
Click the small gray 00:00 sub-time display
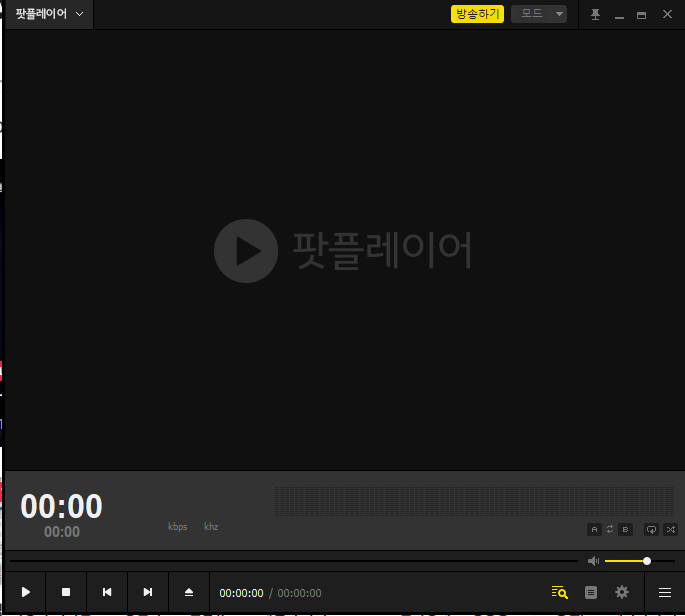62,532
